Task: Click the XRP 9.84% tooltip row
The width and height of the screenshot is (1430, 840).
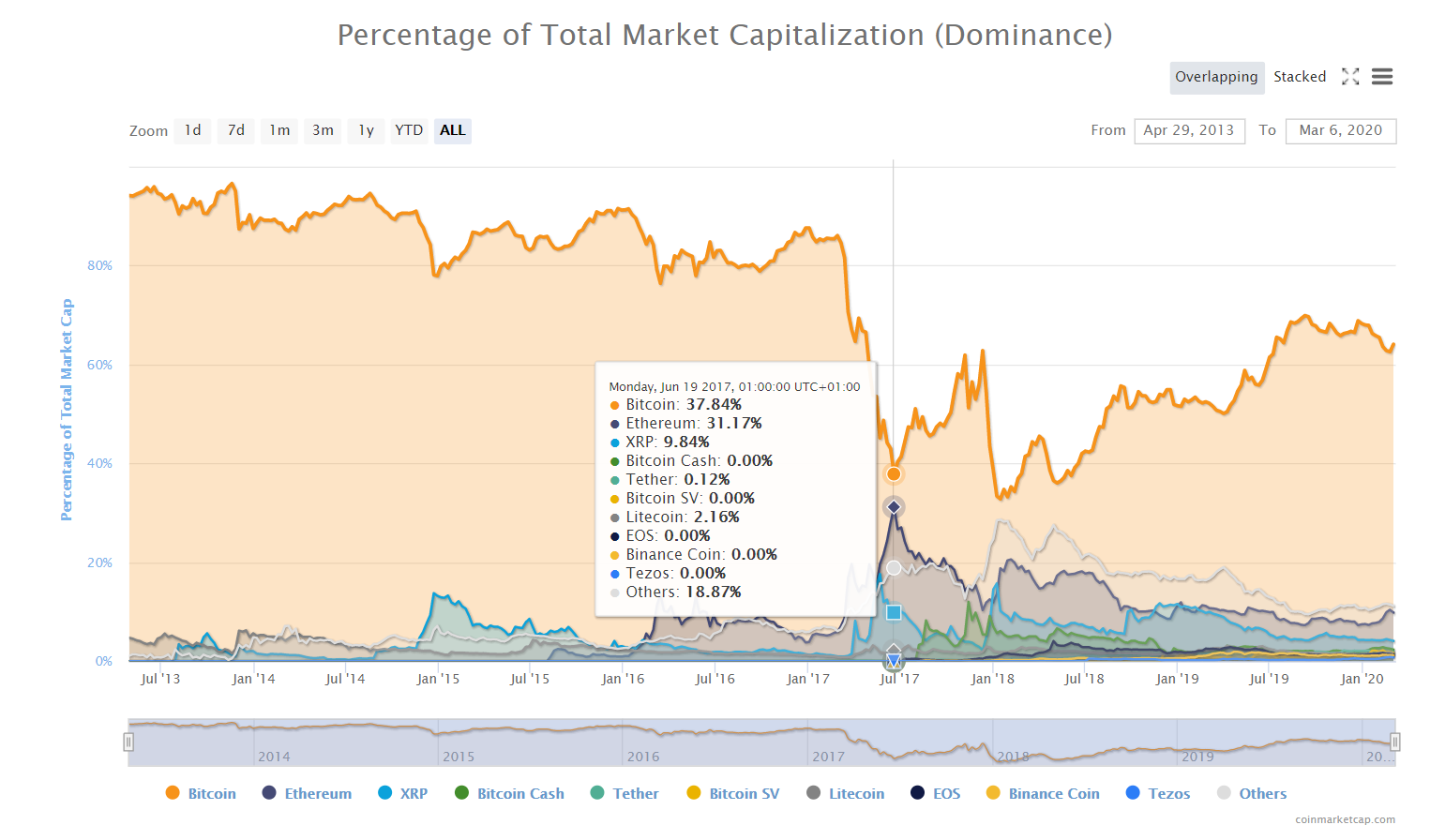Action: (660, 442)
